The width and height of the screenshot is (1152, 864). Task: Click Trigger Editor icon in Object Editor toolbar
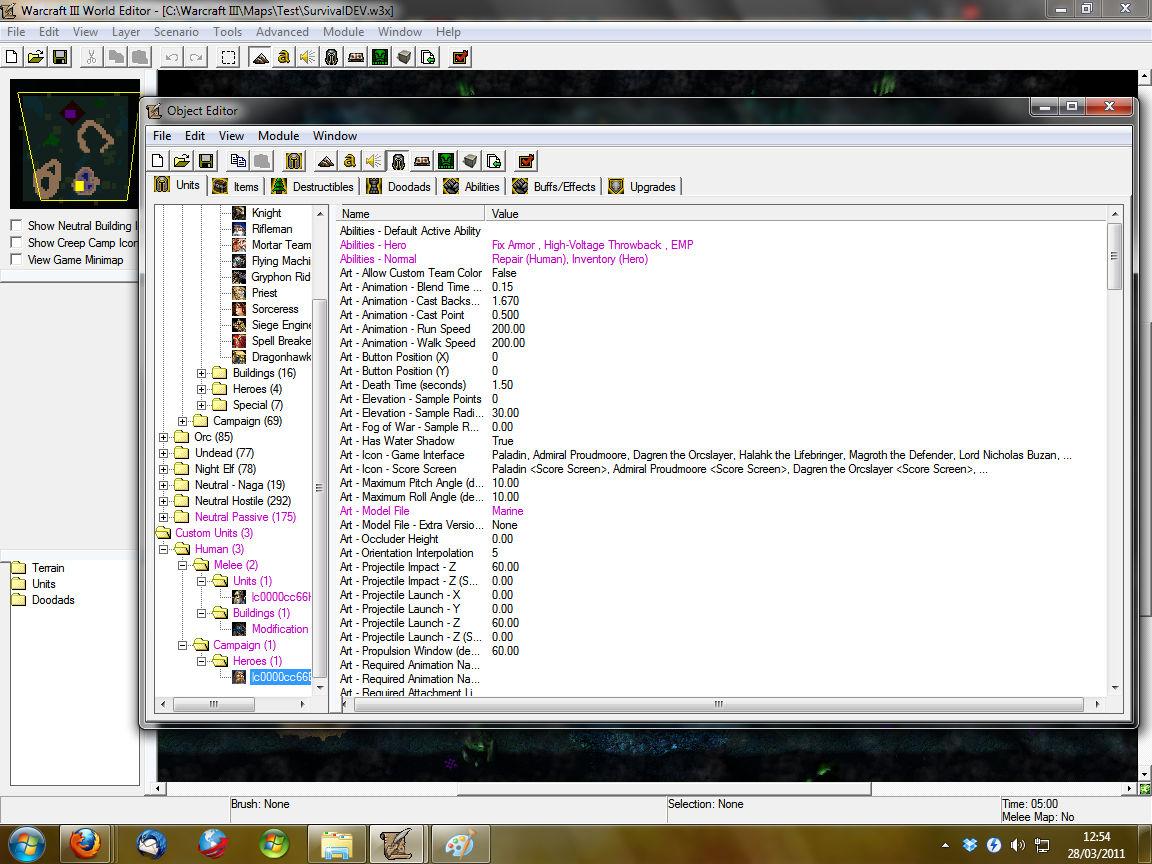tap(350, 161)
